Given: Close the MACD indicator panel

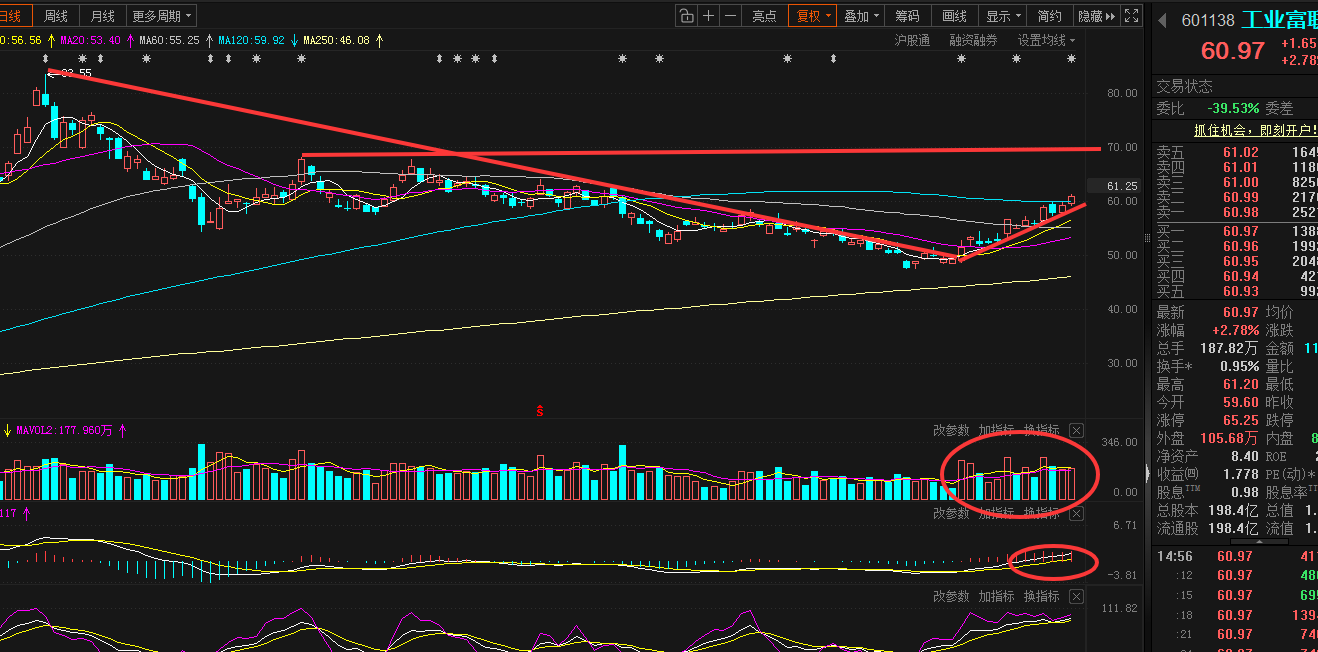Looking at the screenshot, I should click(x=1076, y=513).
